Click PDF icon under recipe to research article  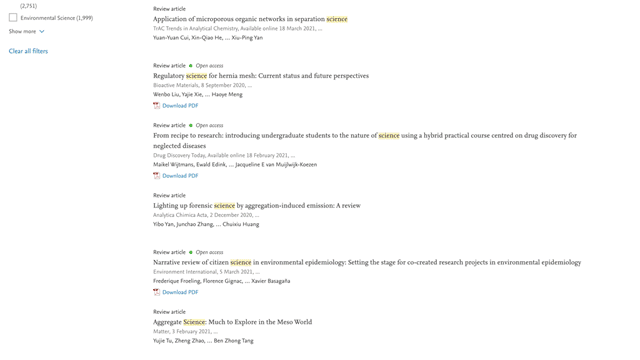point(156,176)
